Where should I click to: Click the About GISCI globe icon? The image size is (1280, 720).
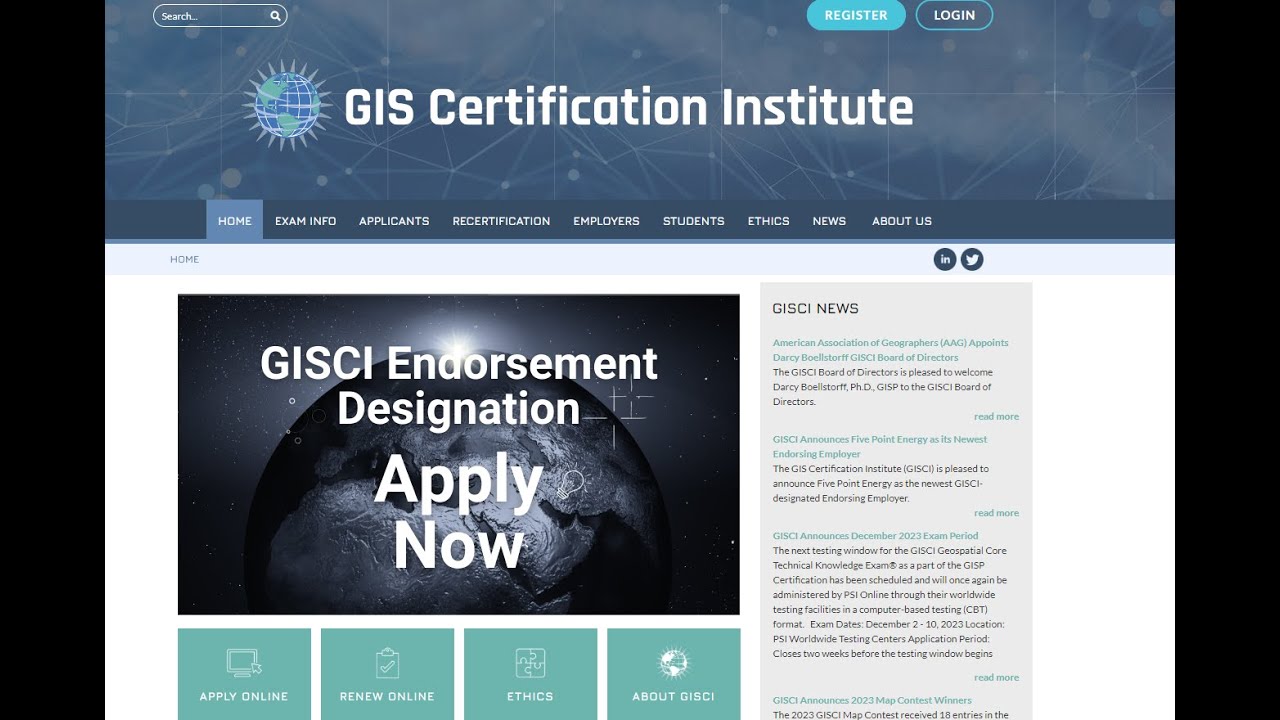click(x=674, y=662)
